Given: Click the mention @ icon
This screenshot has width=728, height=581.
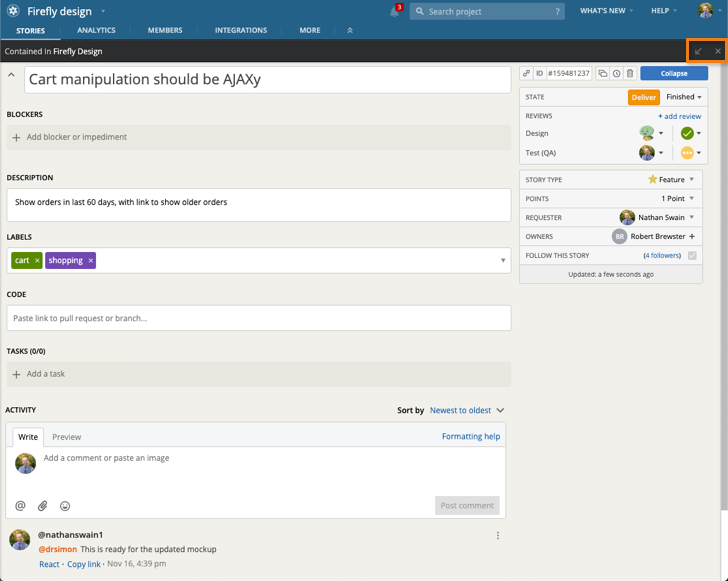Looking at the screenshot, I should 20,506.
